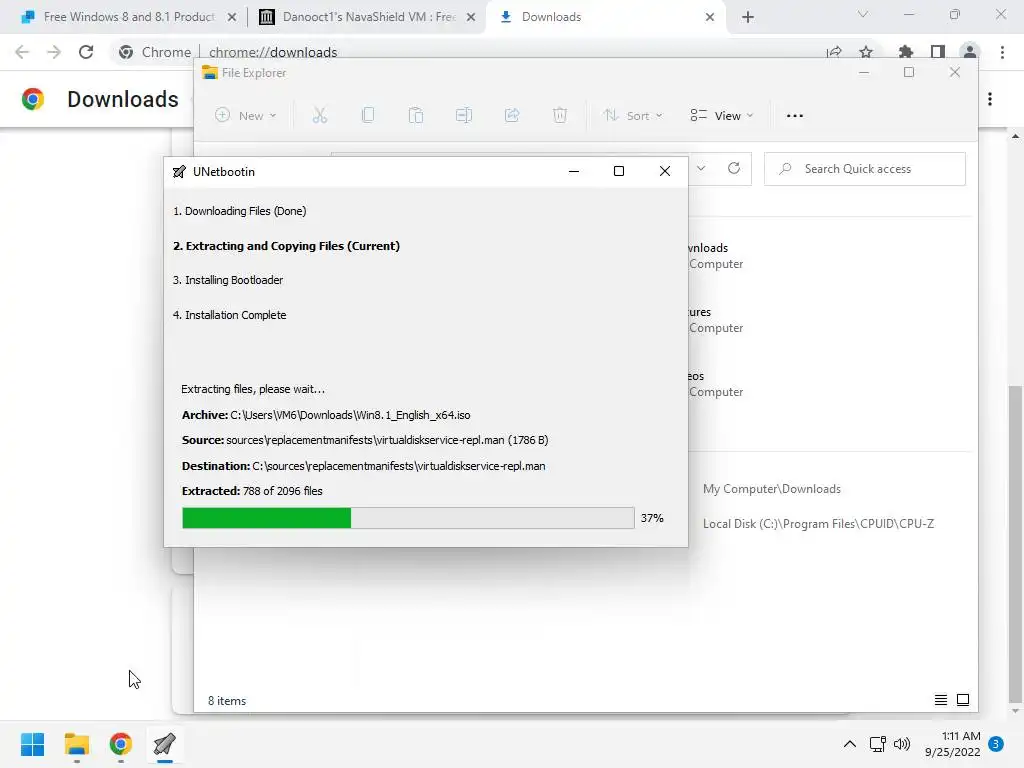Open Chrome tab search chevron
This screenshot has height=768, width=1024.
(863, 14)
